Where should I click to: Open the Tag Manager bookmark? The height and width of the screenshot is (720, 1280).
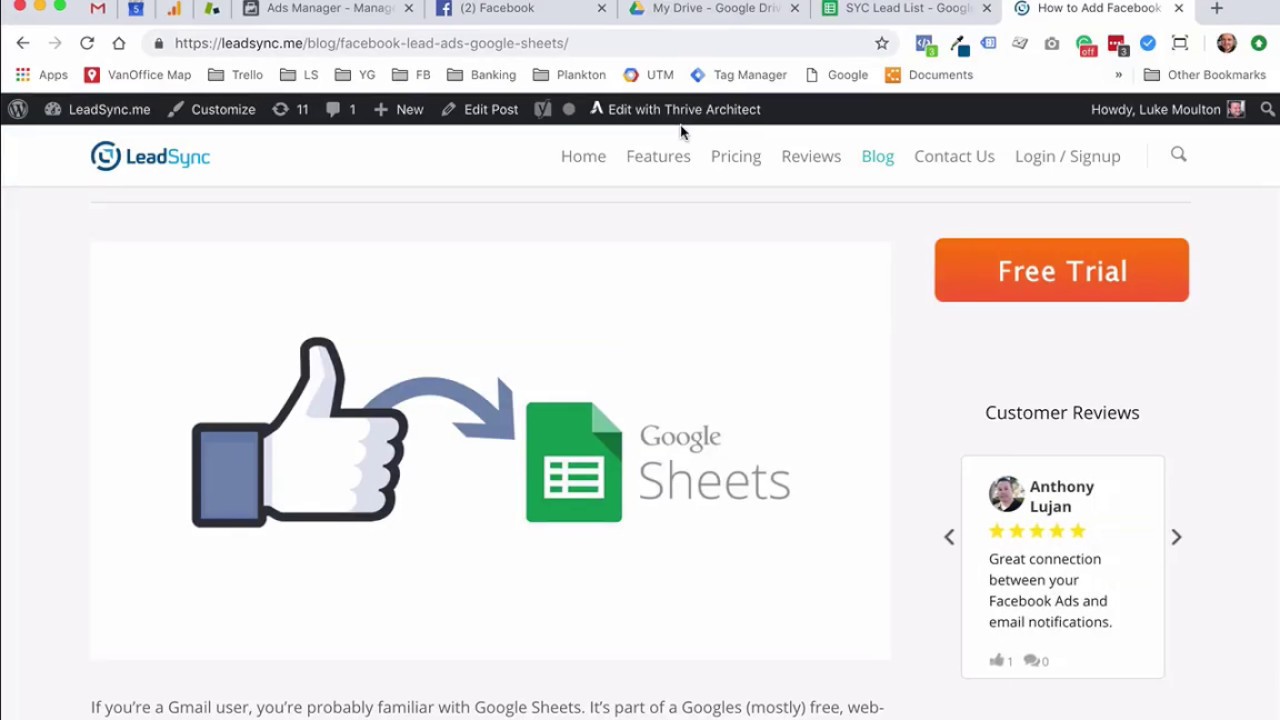(738, 75)
